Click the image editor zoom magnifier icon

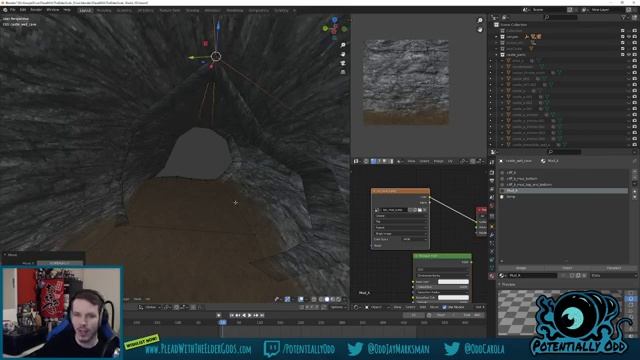click(x=480, y=20)
